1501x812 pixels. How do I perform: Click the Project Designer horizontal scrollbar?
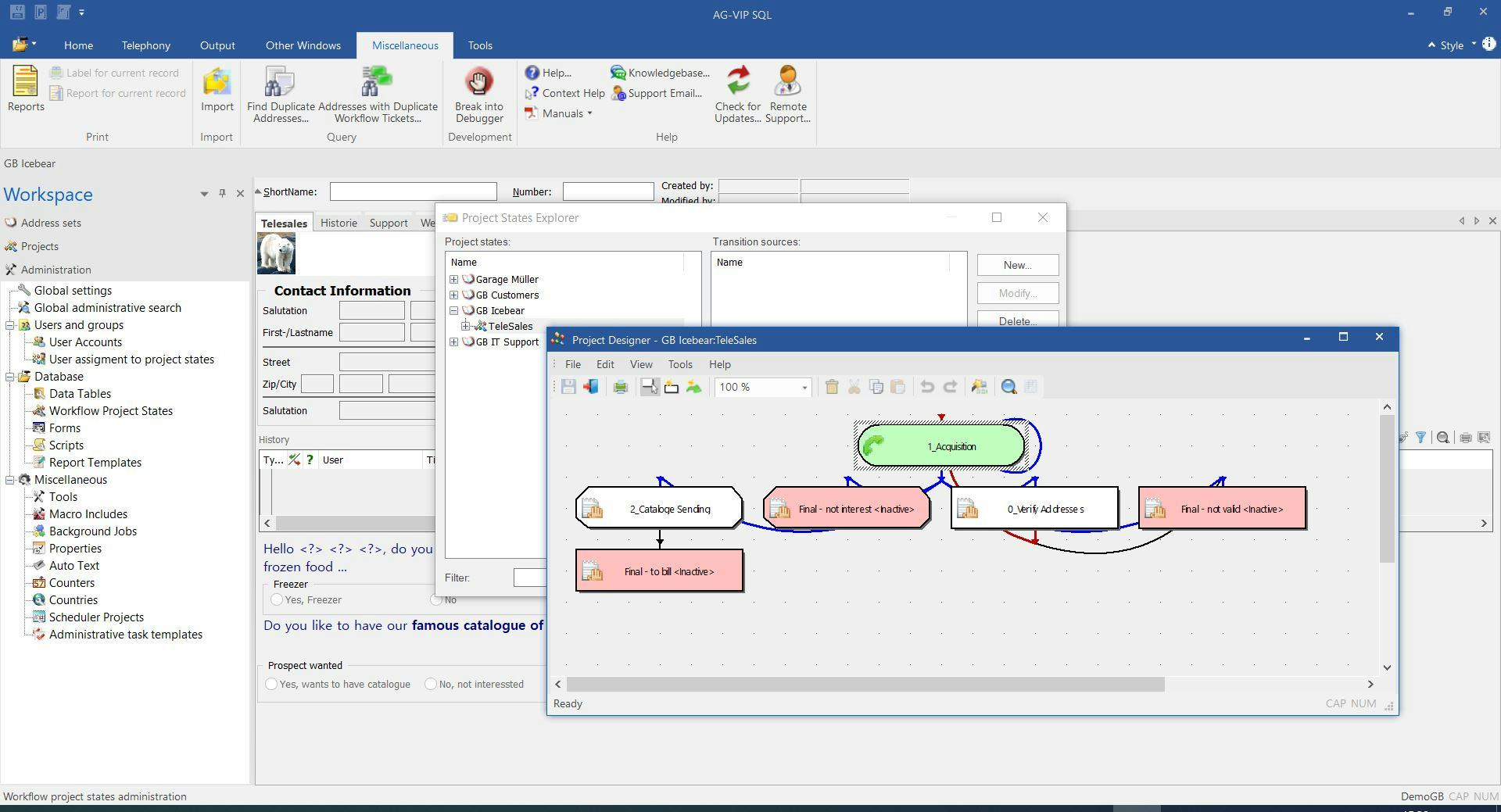pyautogui.click(x=865, y=685)
